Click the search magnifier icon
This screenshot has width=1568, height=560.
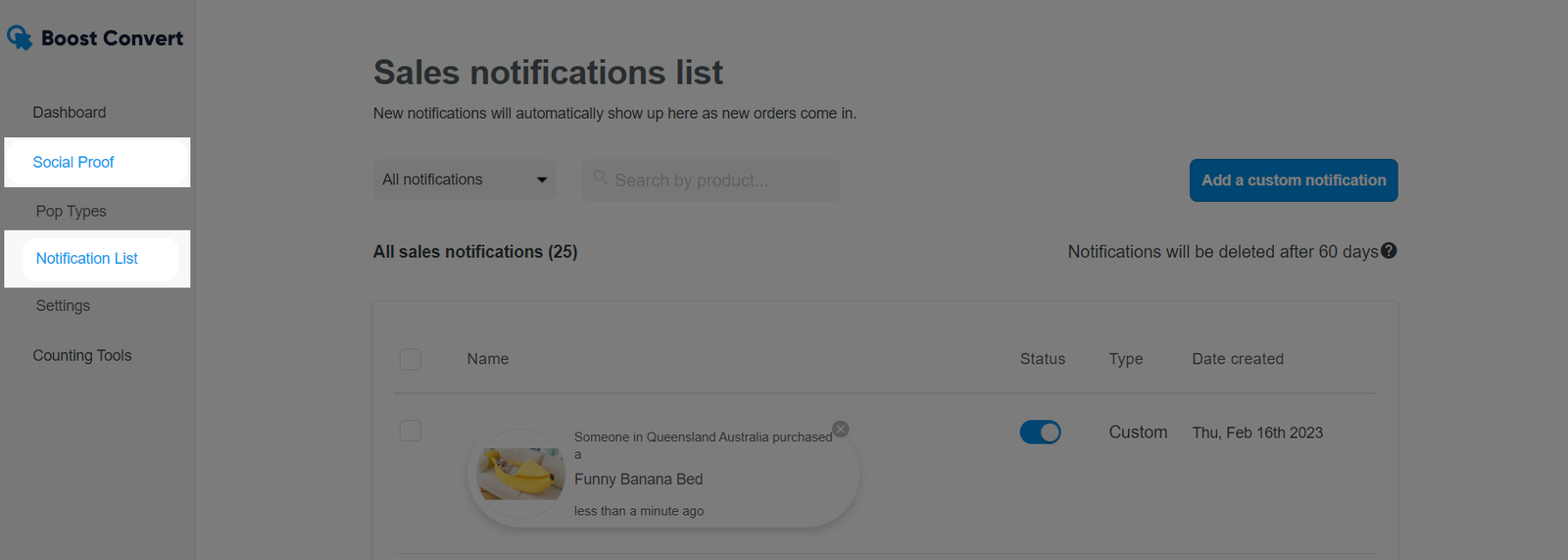(x=601, y=178)
